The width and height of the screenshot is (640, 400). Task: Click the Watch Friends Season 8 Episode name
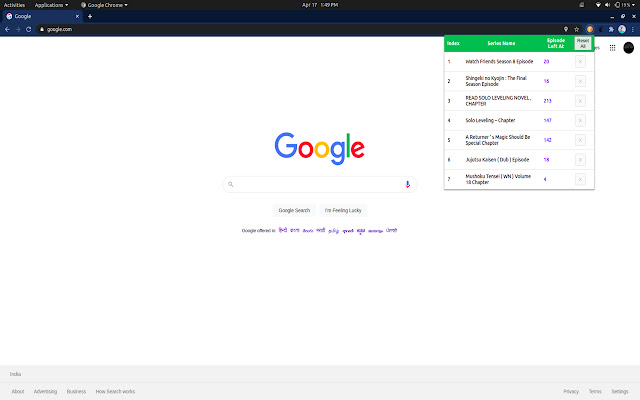[499, 62]
